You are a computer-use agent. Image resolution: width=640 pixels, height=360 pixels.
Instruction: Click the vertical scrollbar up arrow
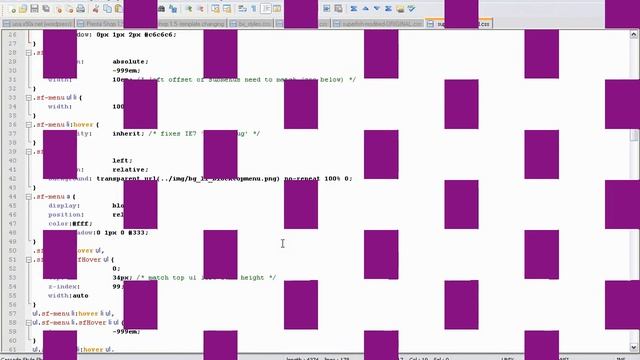(x=633, y=35)
